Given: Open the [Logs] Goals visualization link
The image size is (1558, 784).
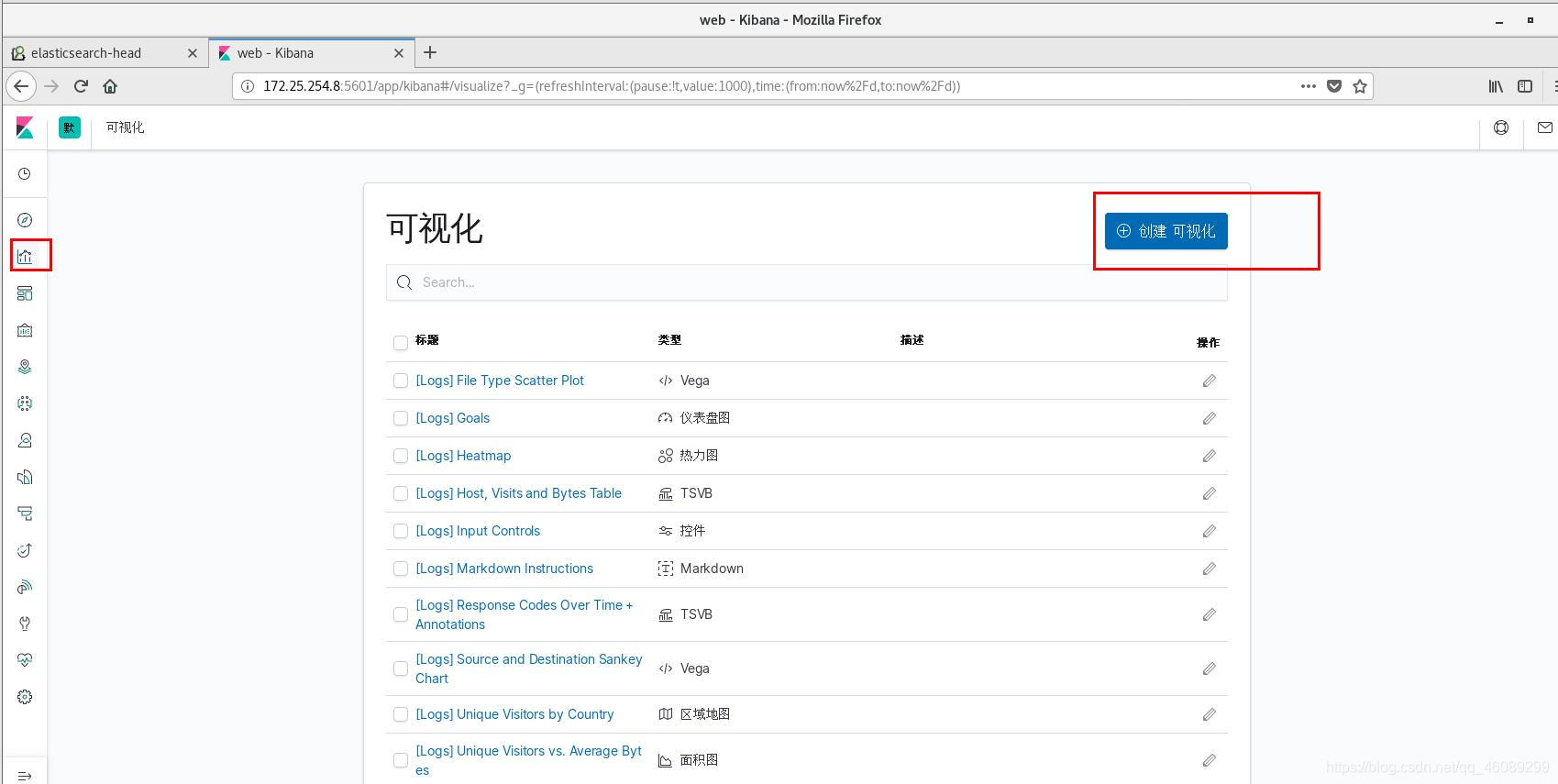Looking at the screenshot, I should coord(453,418).
